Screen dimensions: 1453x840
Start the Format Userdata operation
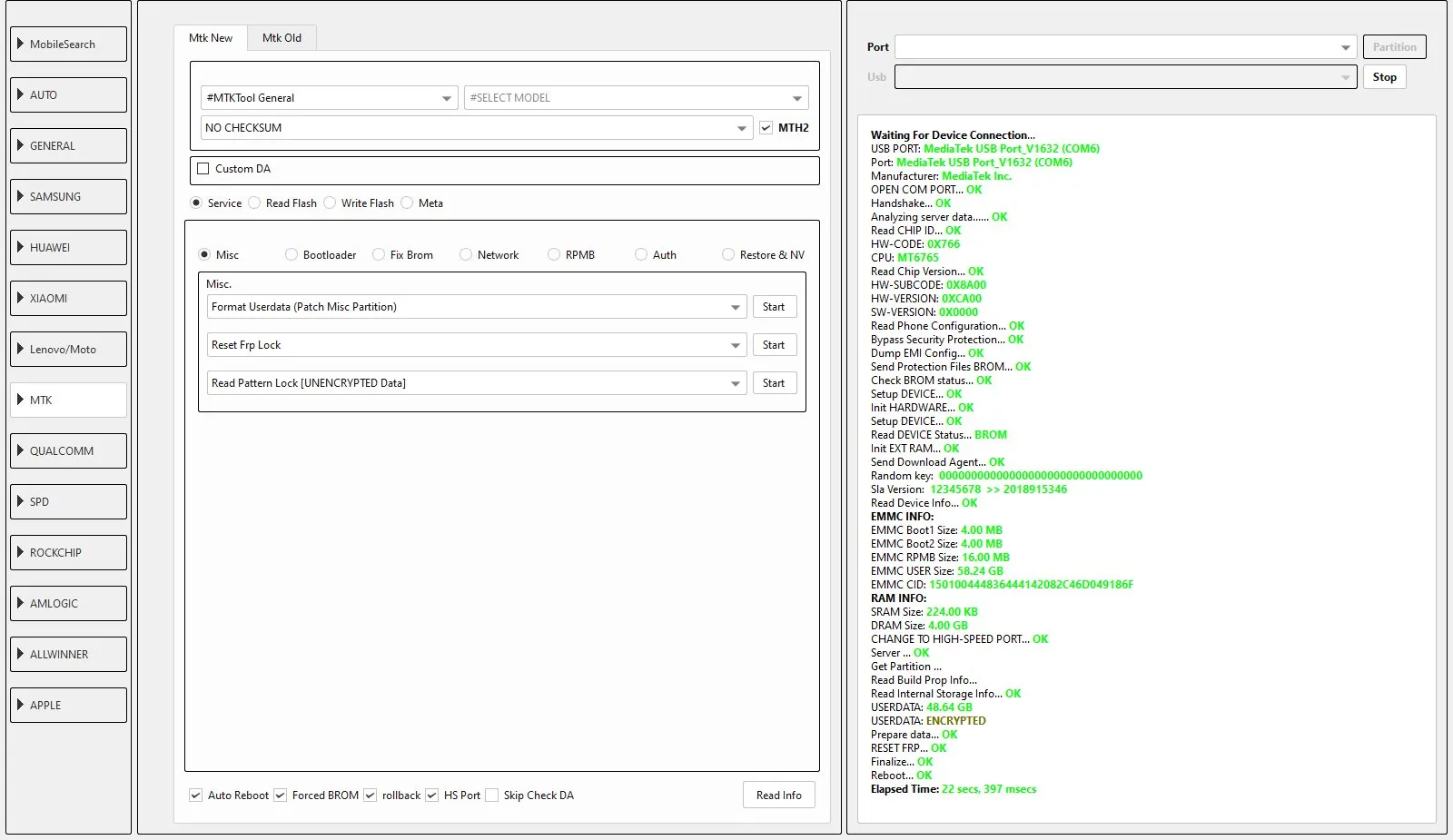click(x=774, y=307)
